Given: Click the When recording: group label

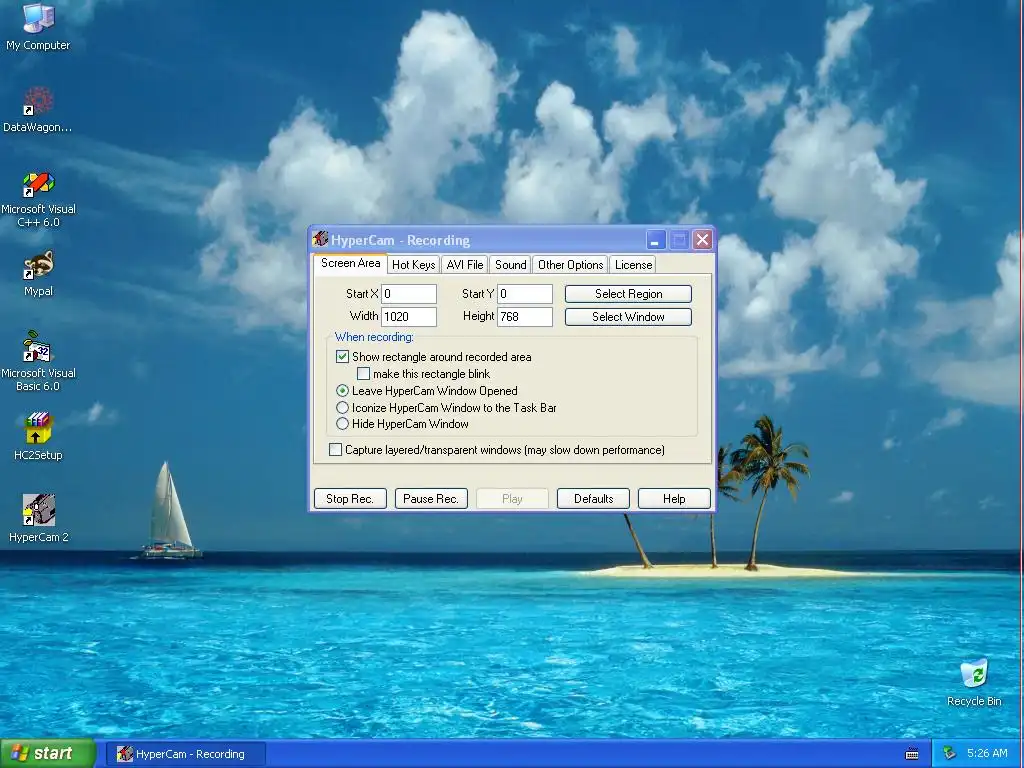Looking at the screenshot, I should coord(374,337).
